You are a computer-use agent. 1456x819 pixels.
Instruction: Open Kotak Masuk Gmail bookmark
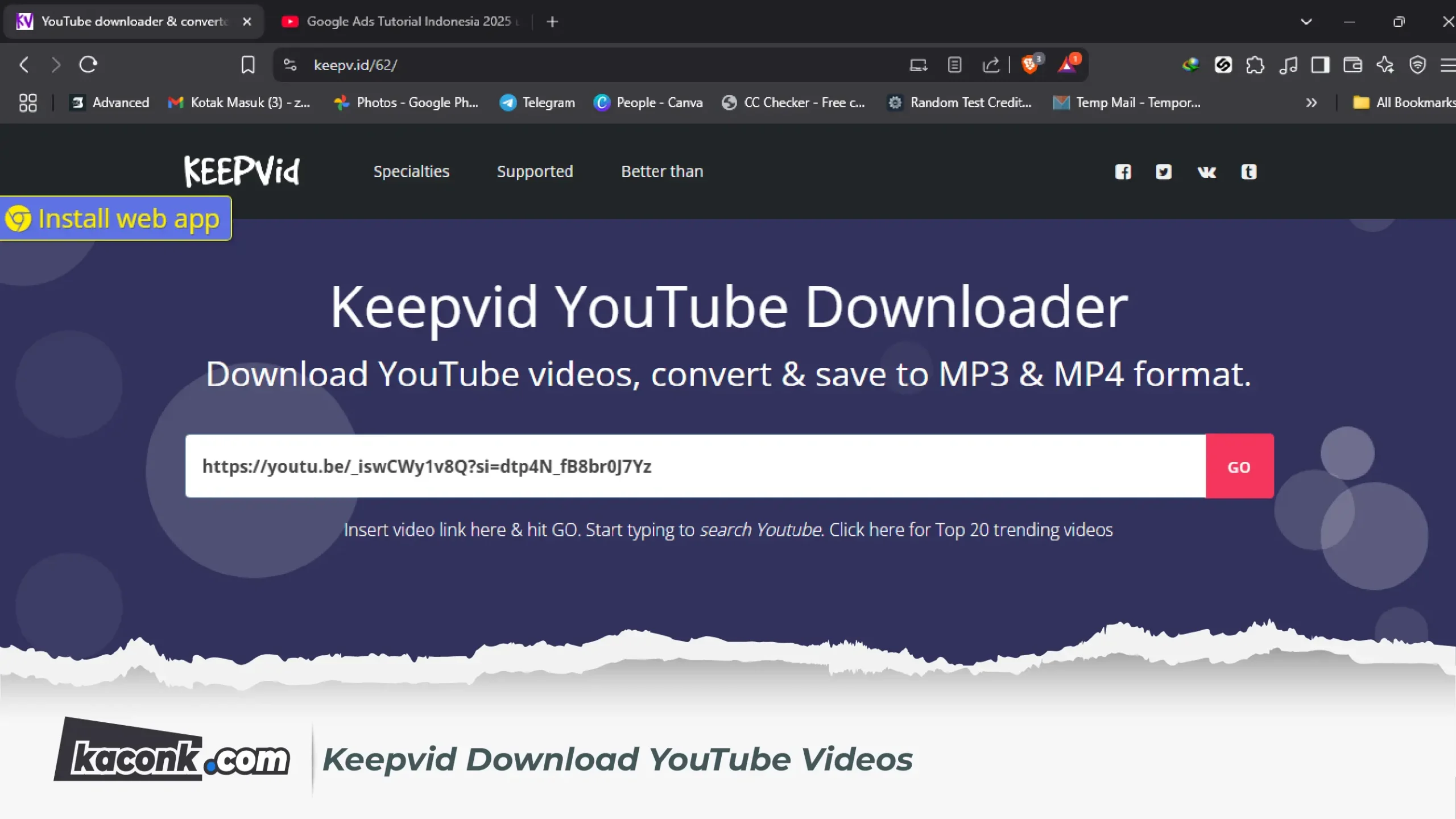(239, 103)
